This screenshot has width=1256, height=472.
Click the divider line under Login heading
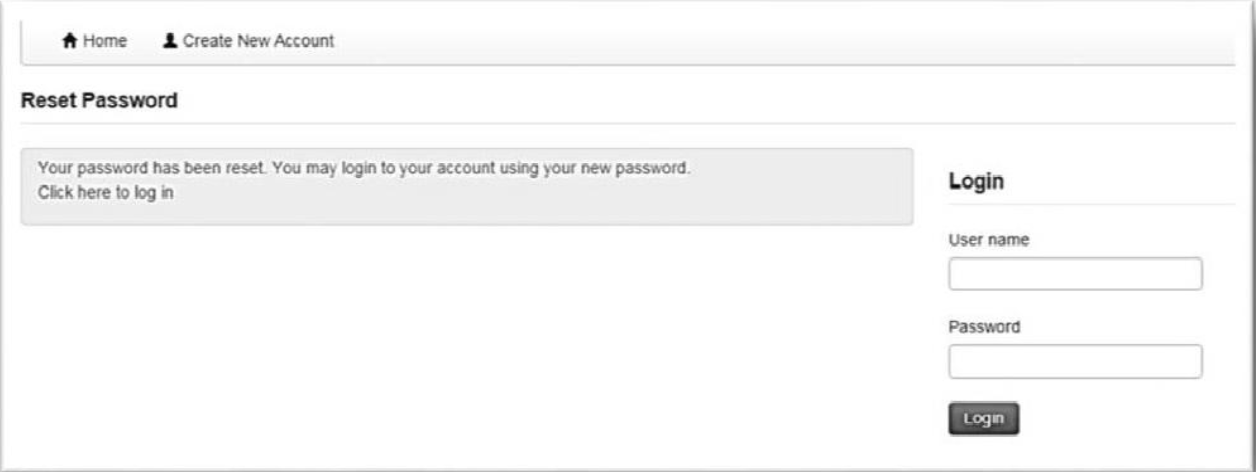tap(1092, 205)
